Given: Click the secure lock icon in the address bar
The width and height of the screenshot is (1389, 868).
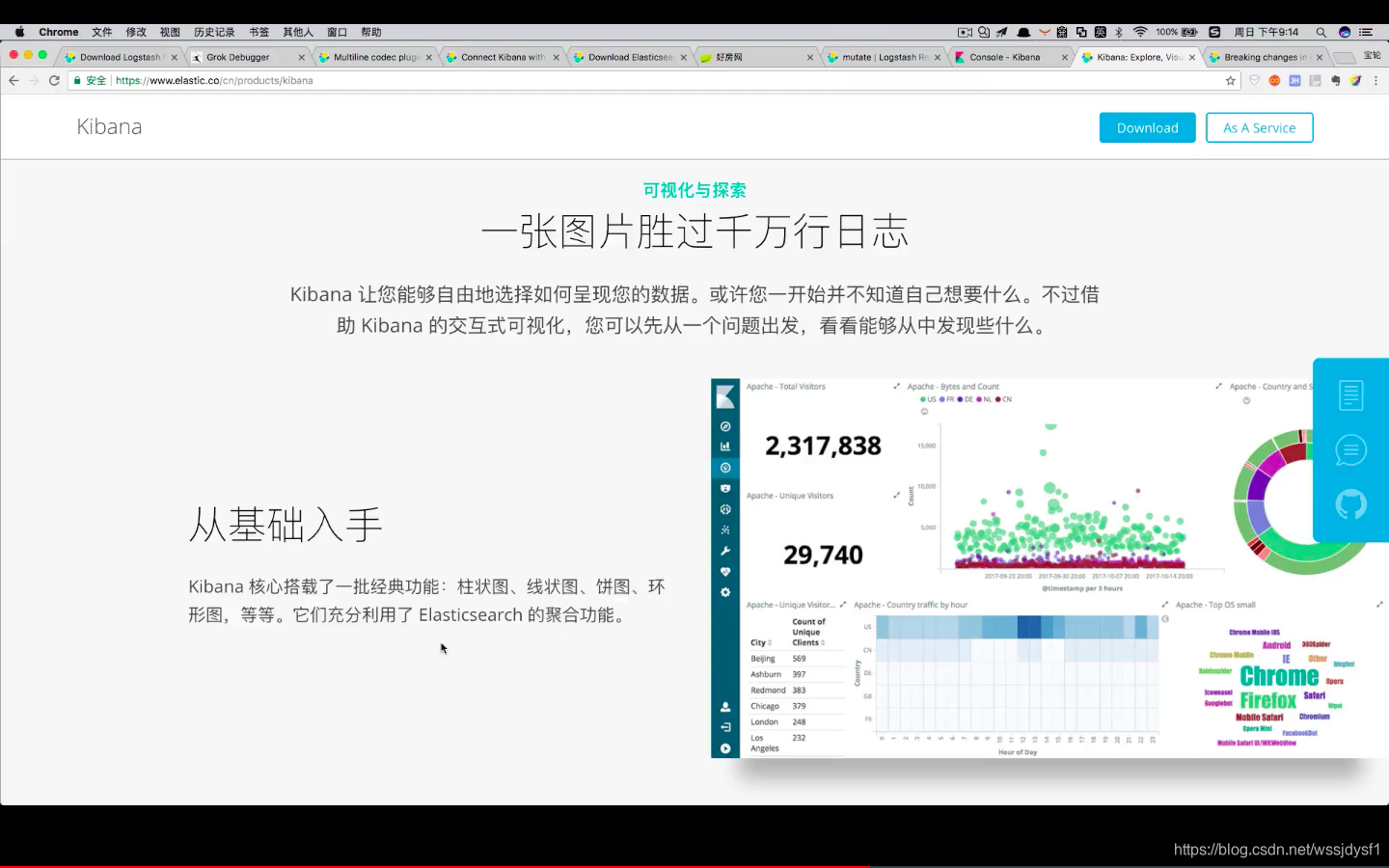Looking at the screenshot, I should point(77,81).
